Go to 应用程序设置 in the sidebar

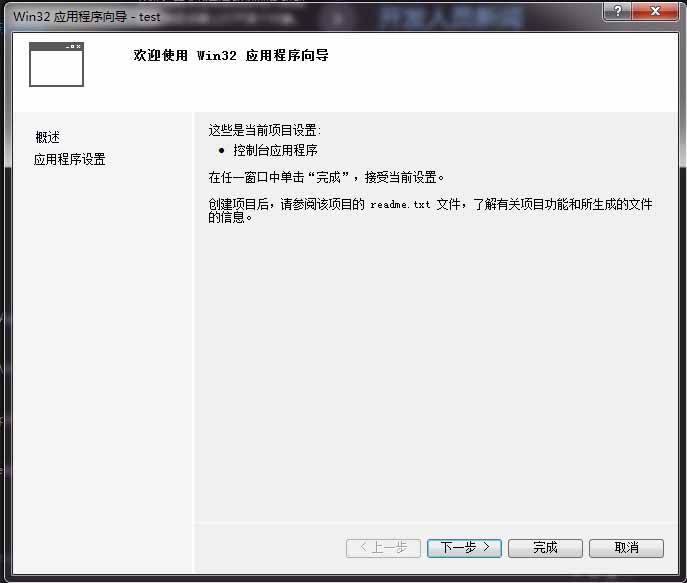[70, 159]
